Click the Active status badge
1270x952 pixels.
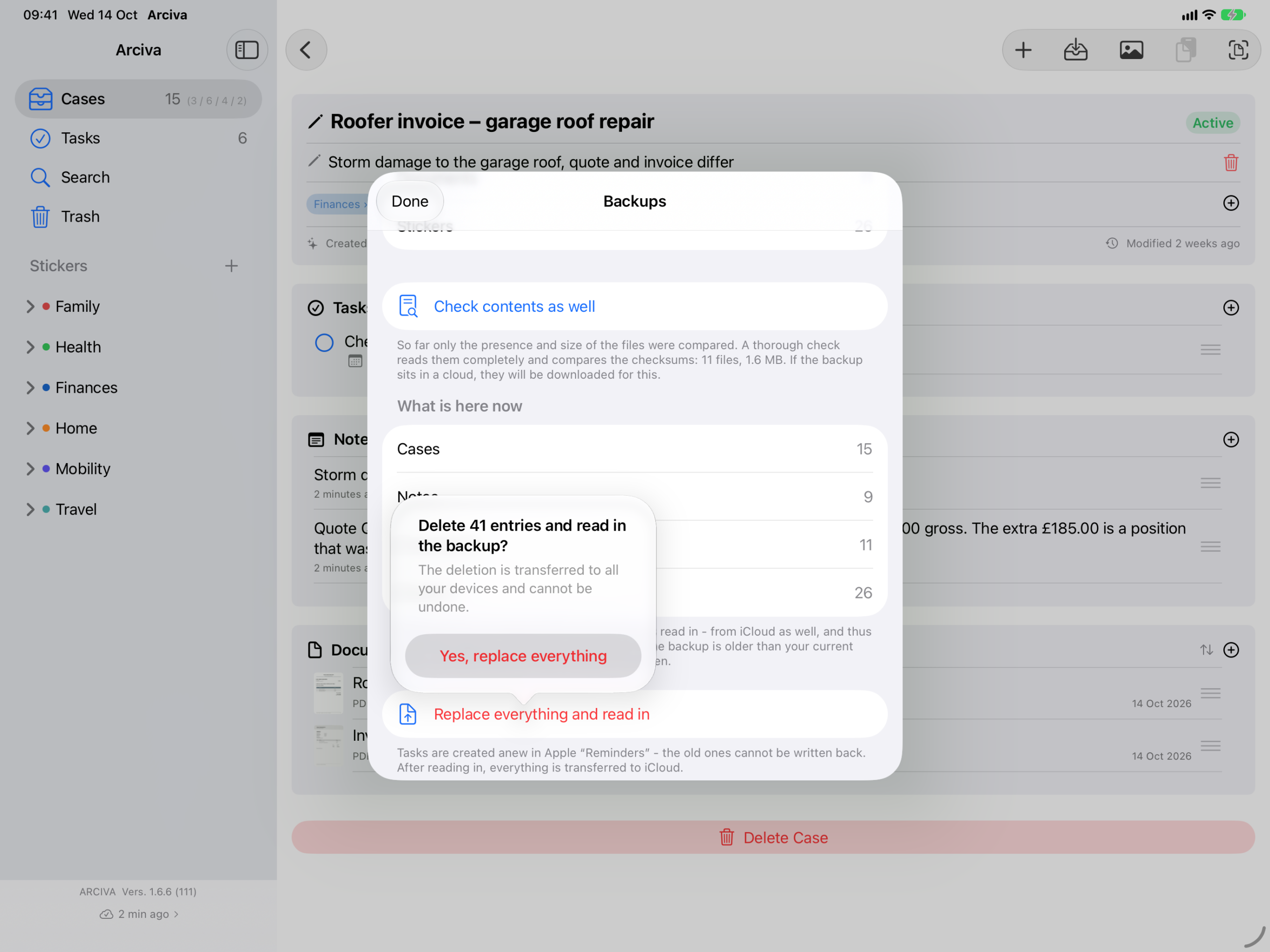point(1212,123)
